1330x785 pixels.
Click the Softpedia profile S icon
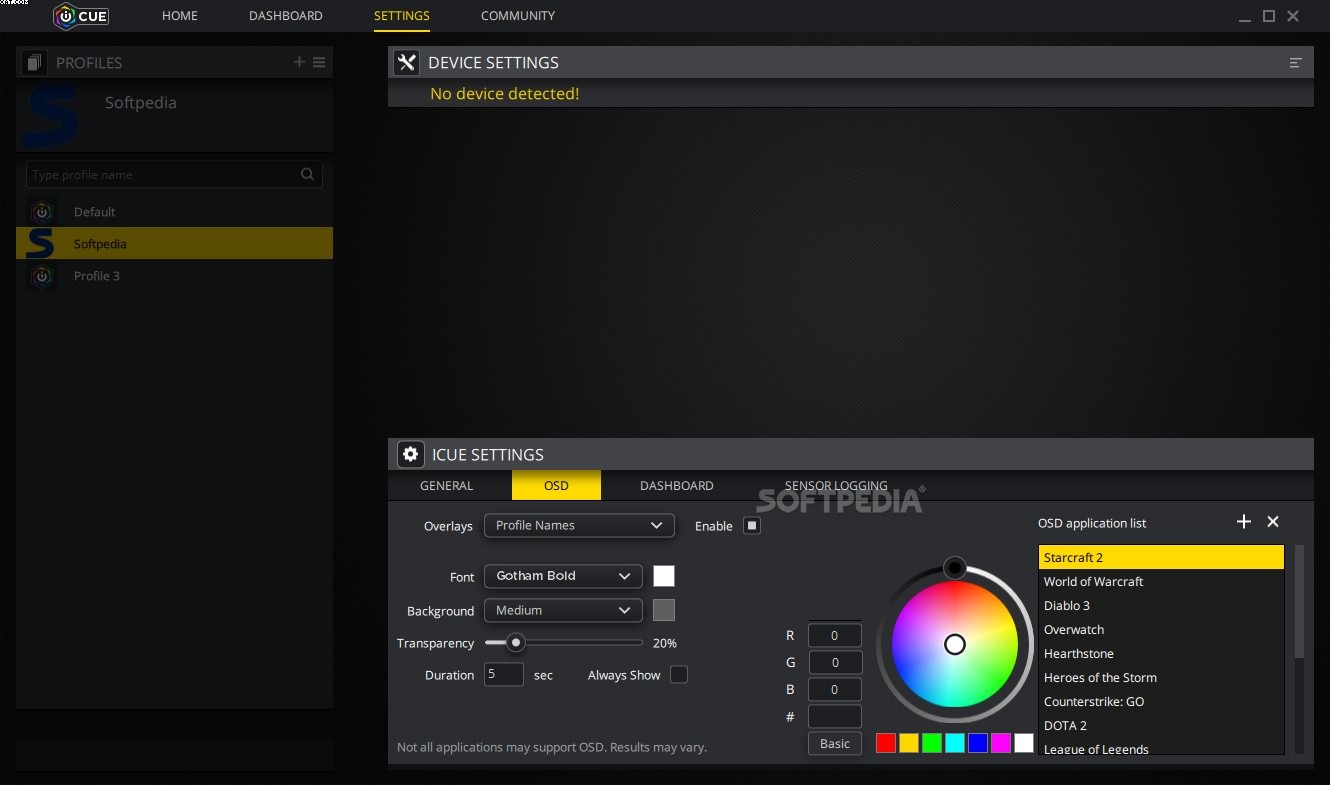pyautogui.click(x=40, y=243)
